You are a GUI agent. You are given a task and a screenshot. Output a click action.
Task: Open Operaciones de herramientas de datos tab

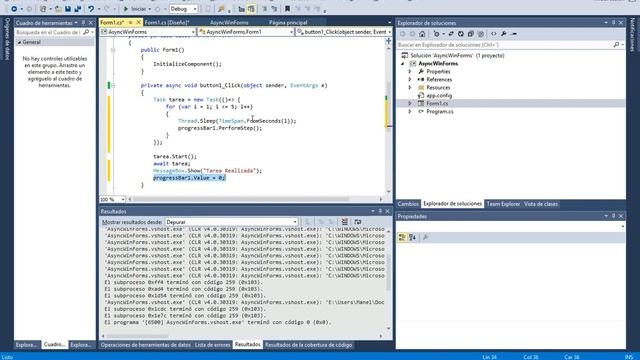146,345
